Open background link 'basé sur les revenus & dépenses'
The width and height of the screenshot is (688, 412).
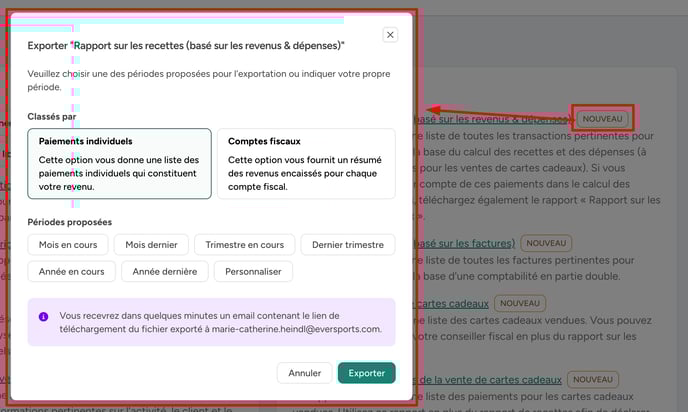point(492,119)
